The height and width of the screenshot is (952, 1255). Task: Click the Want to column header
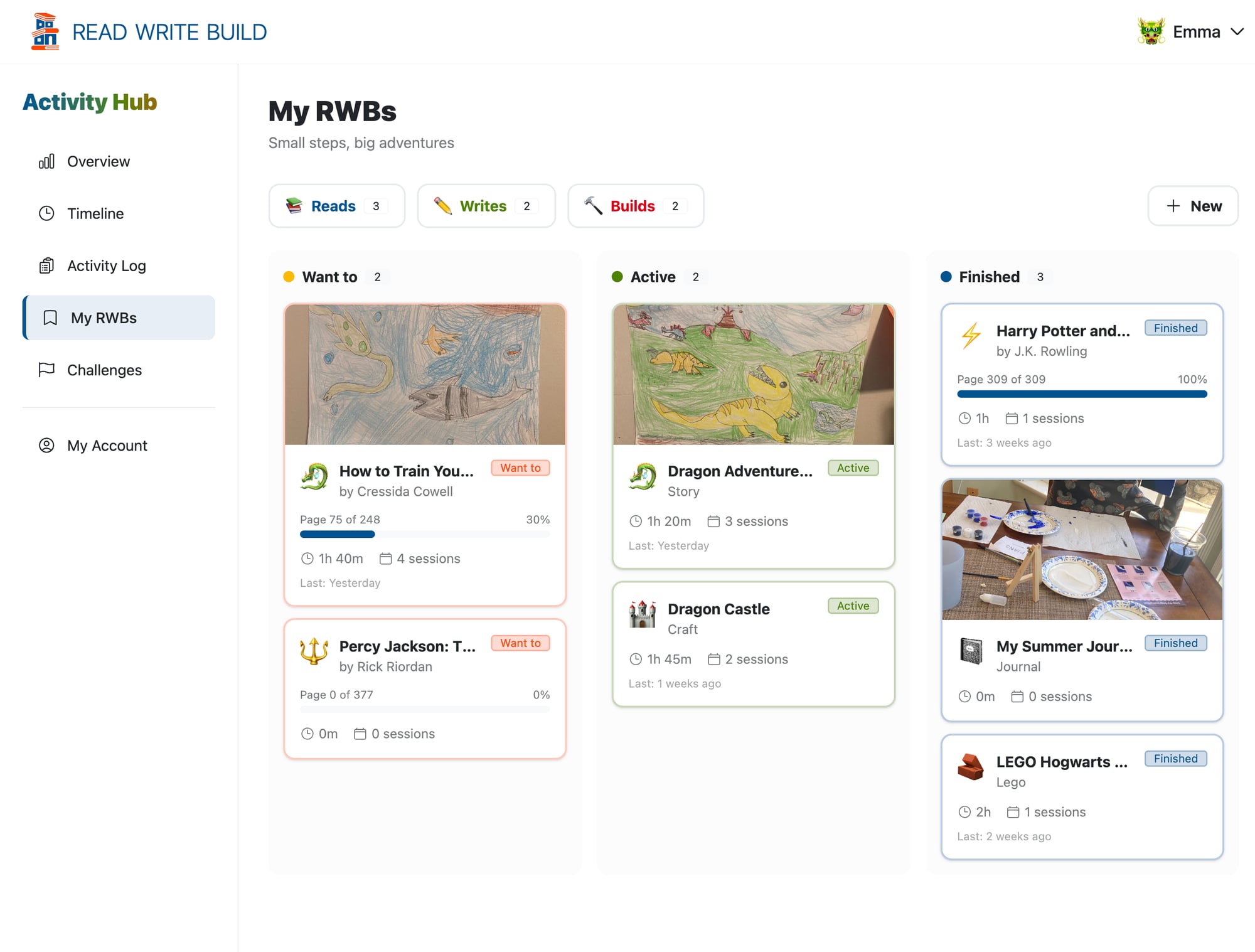coord(330,276)
